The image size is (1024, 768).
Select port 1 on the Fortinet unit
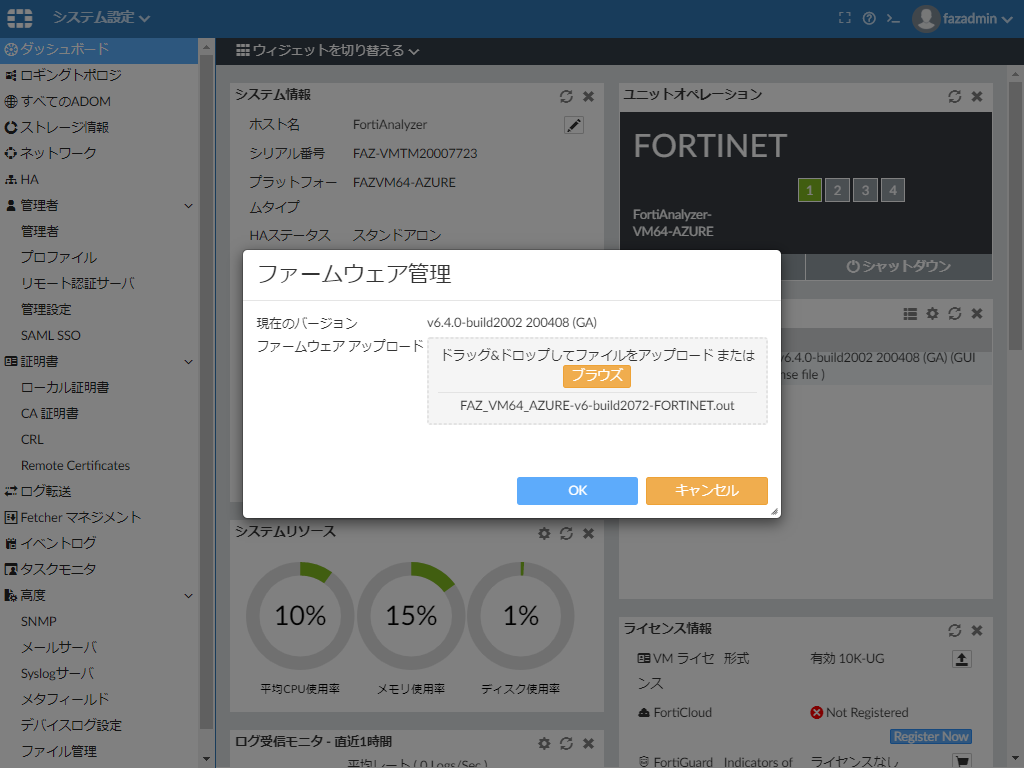click(810, 190)
